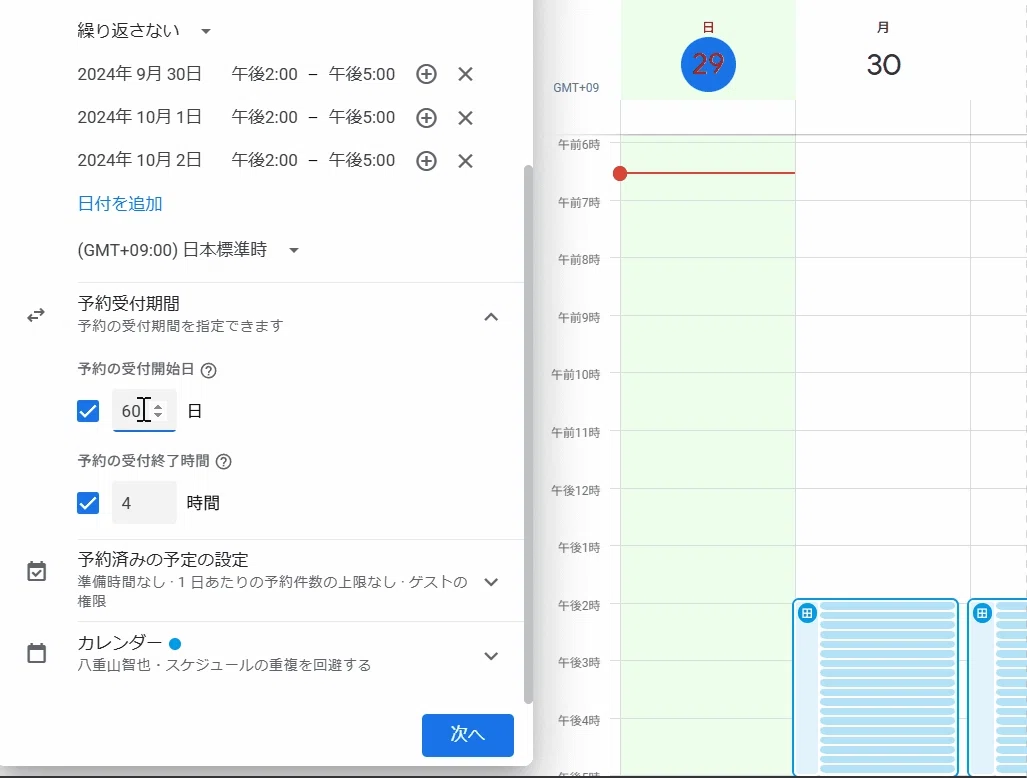1027x778 pixels.
Task: Select the date 2024年 9月 30日
Action: click(140, 74)
